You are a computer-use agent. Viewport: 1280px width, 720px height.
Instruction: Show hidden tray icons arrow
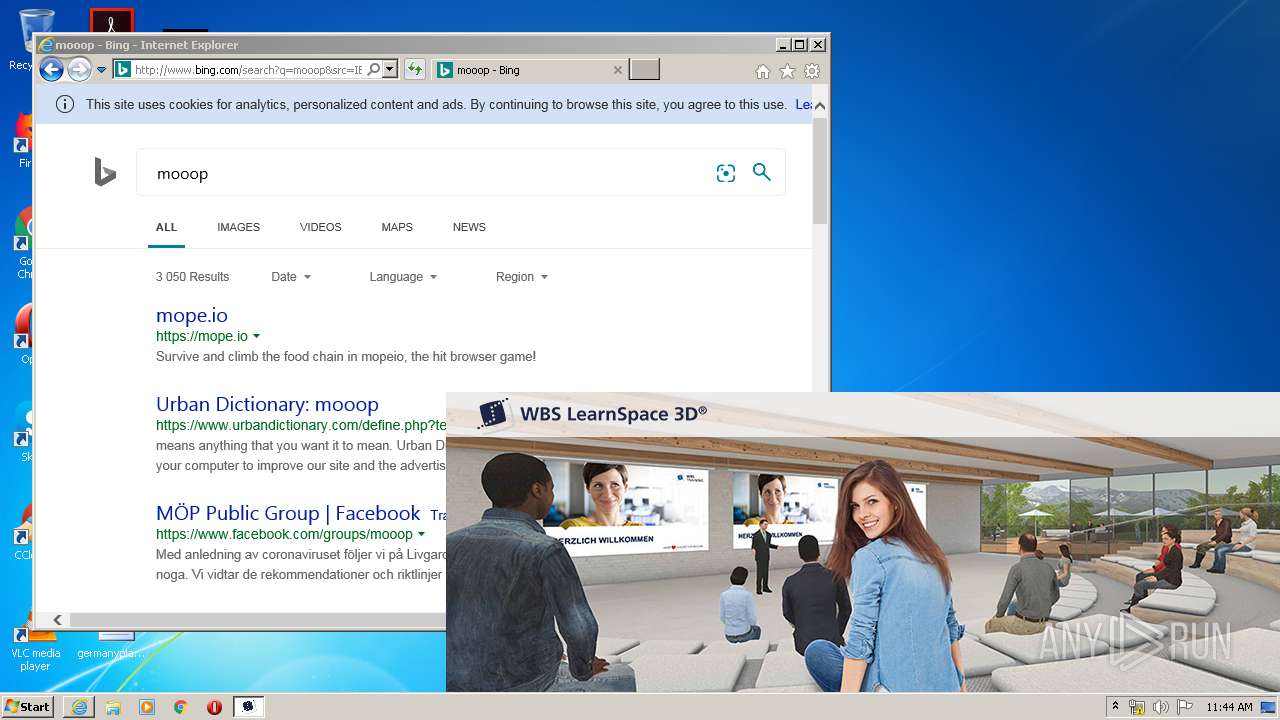(x=1115, y=706)
